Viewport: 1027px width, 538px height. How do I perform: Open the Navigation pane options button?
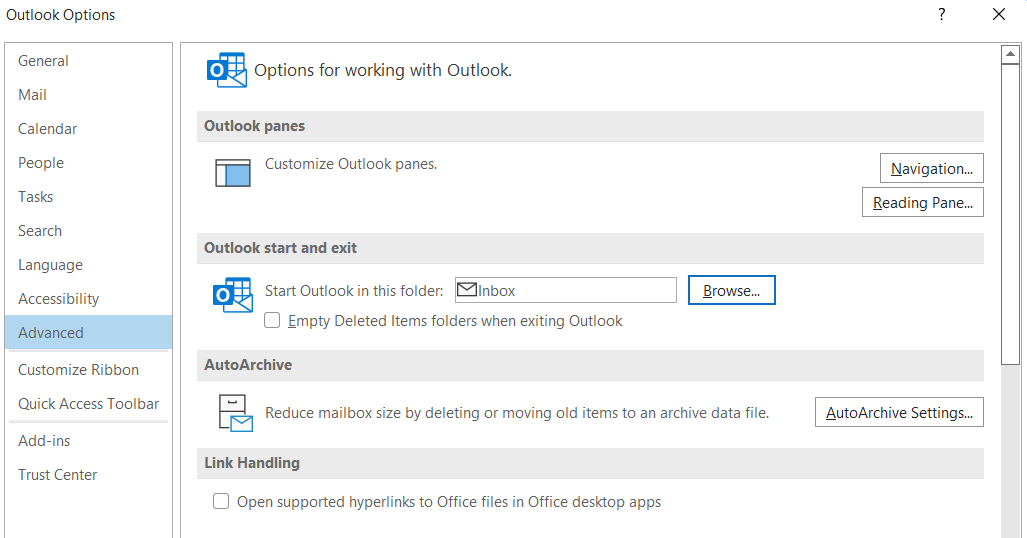click(932, 168)
